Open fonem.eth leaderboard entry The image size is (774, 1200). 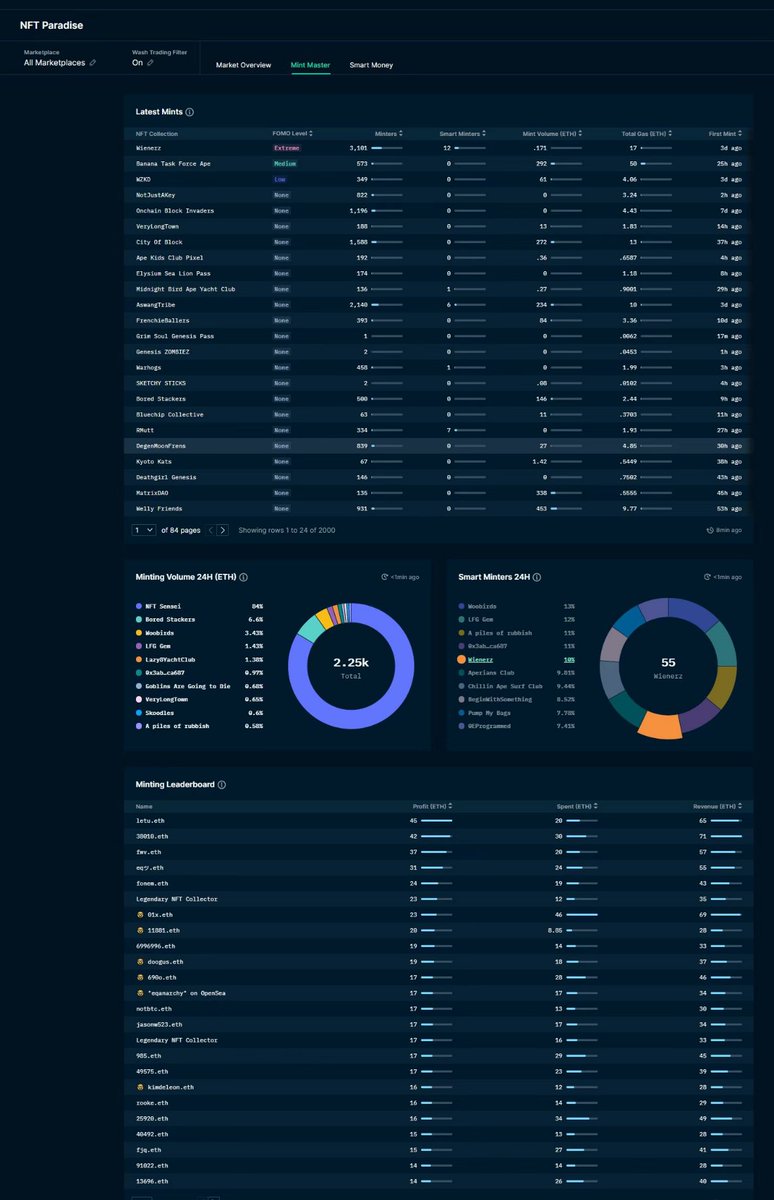tap(151, 883)
